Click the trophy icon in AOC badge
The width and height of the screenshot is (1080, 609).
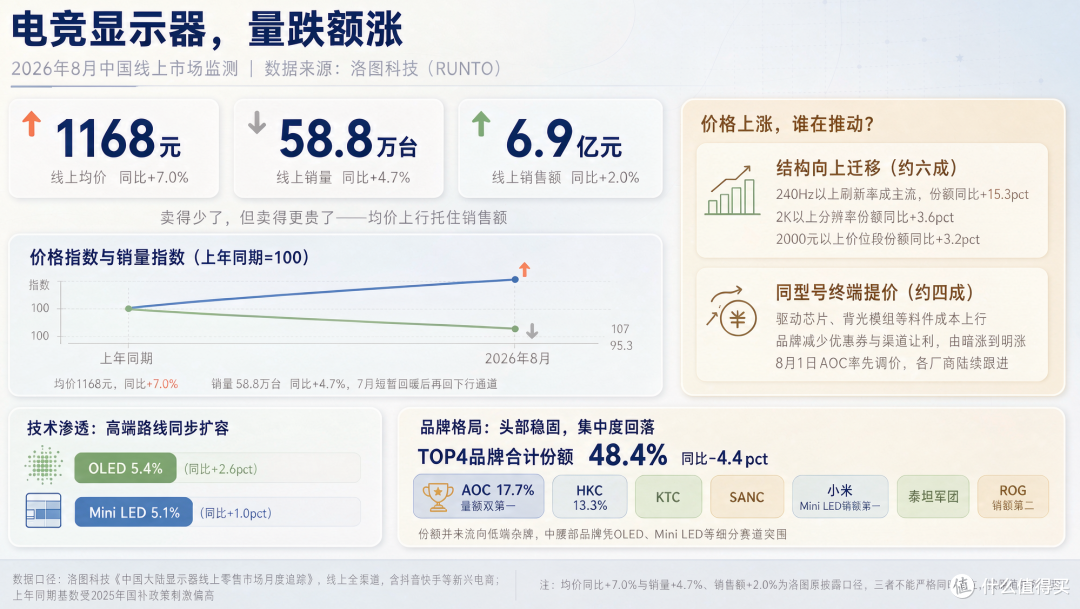pyautogui.click(x=438, y=497)
